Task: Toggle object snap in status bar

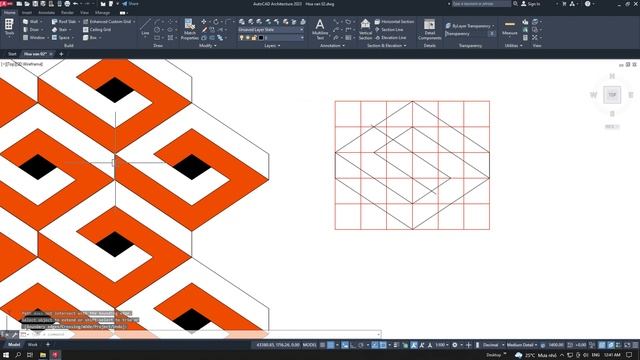Action: [383, 345]
